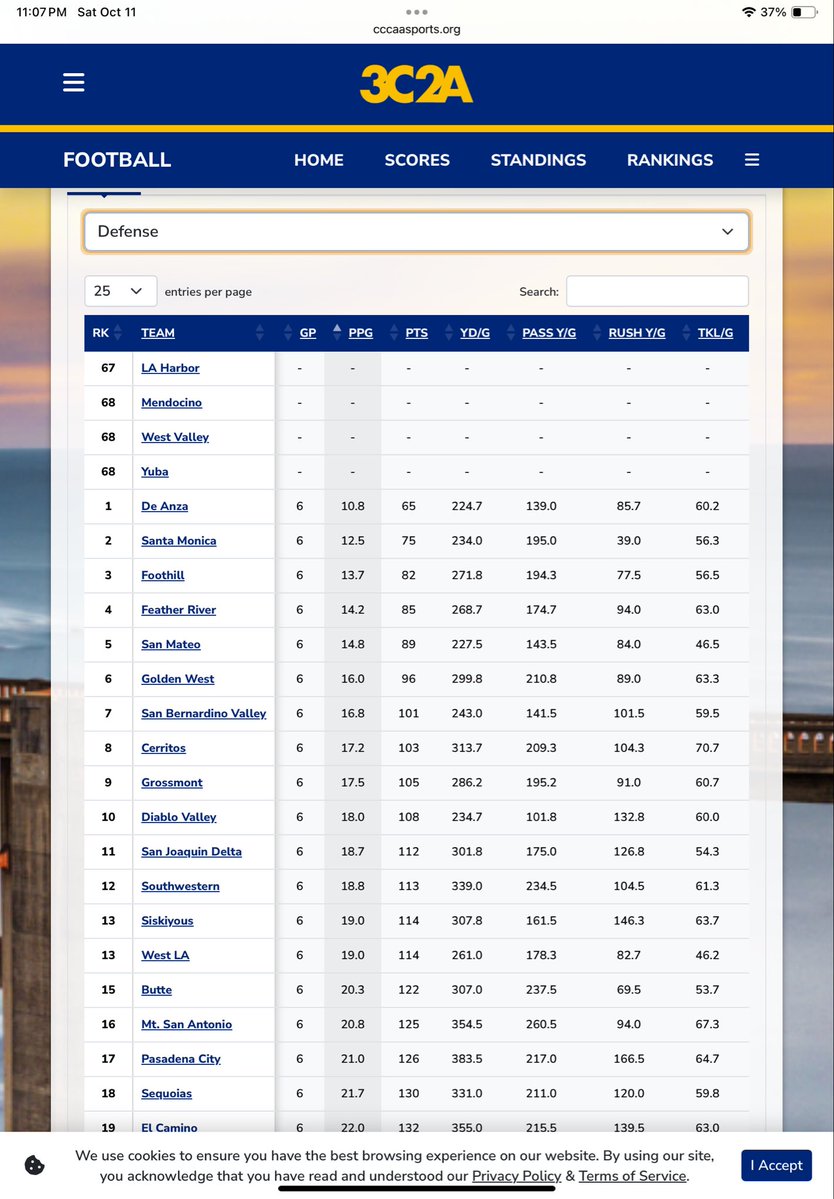Image resolution: width=834 pixels, height=1199 pixels.
Task: Select Santa Monica's 39.0 rush yards value
Action: [x=629, y=541]
